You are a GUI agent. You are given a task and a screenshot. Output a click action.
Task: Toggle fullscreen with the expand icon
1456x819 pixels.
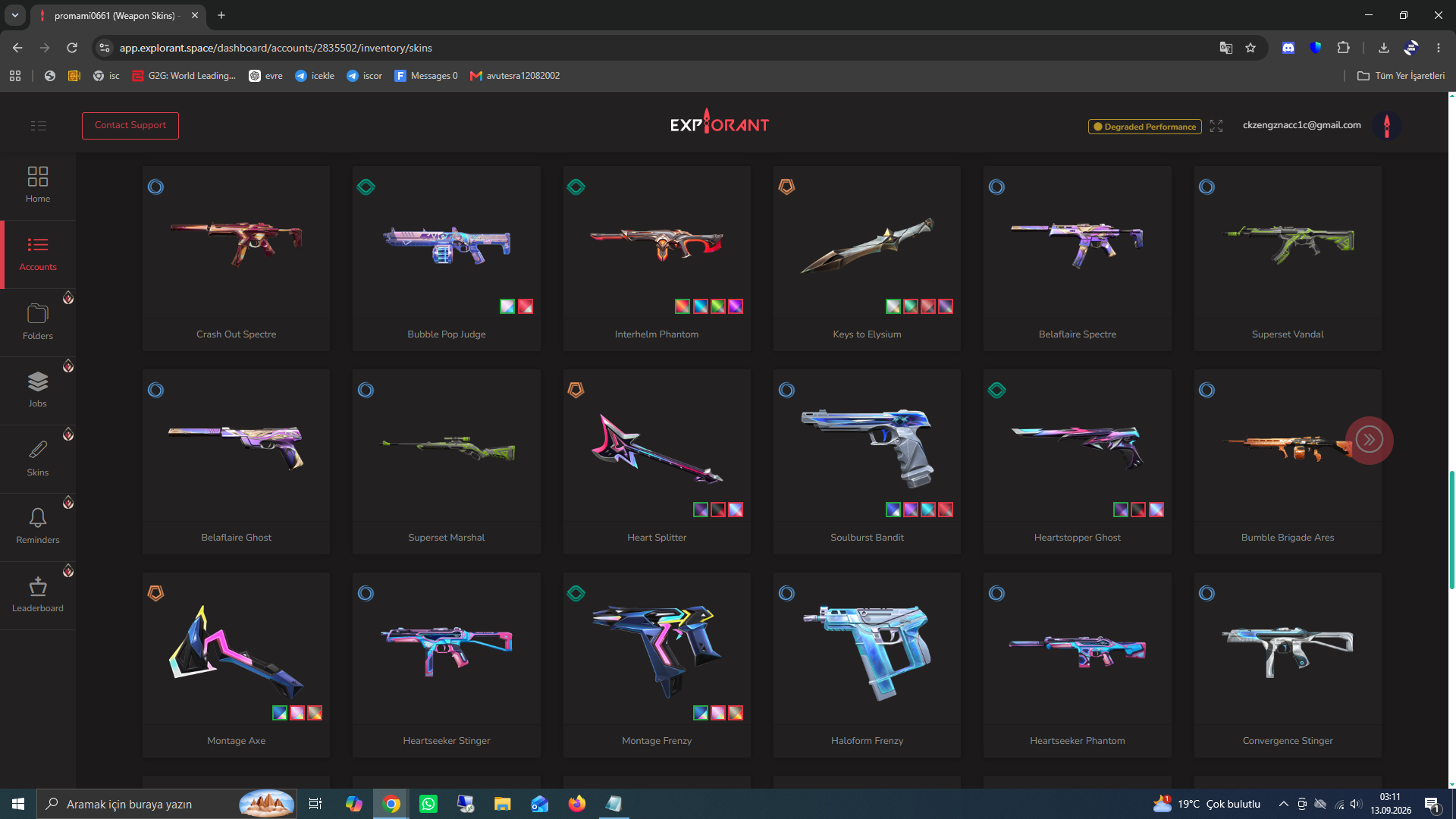click(1216, 126)
